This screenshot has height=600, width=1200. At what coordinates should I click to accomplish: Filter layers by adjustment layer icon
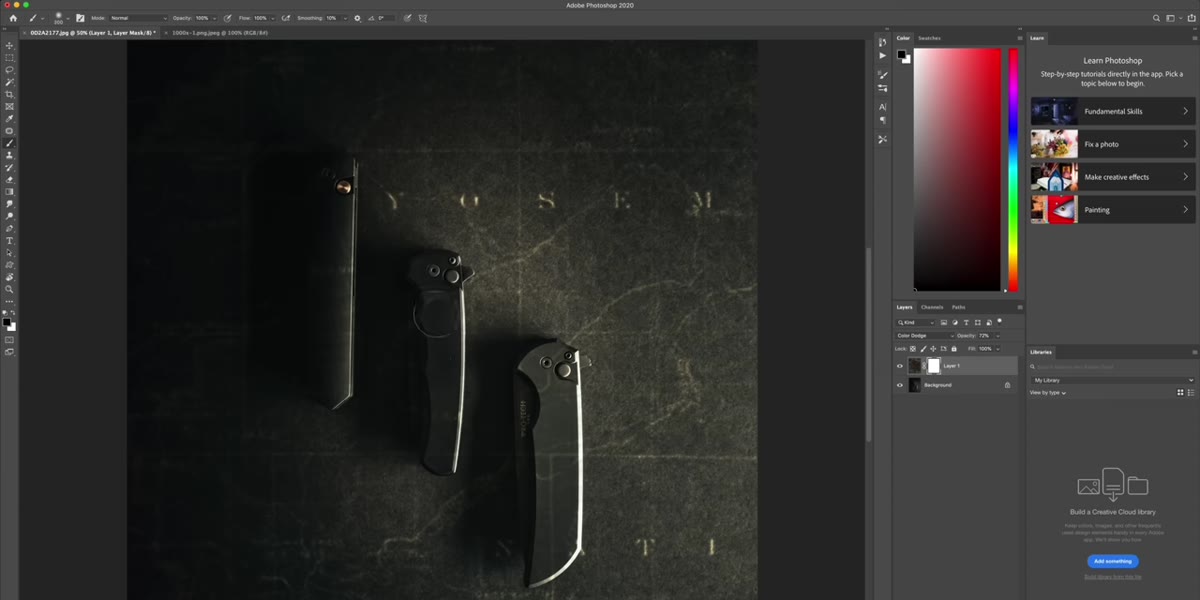(x=955, y=323)
